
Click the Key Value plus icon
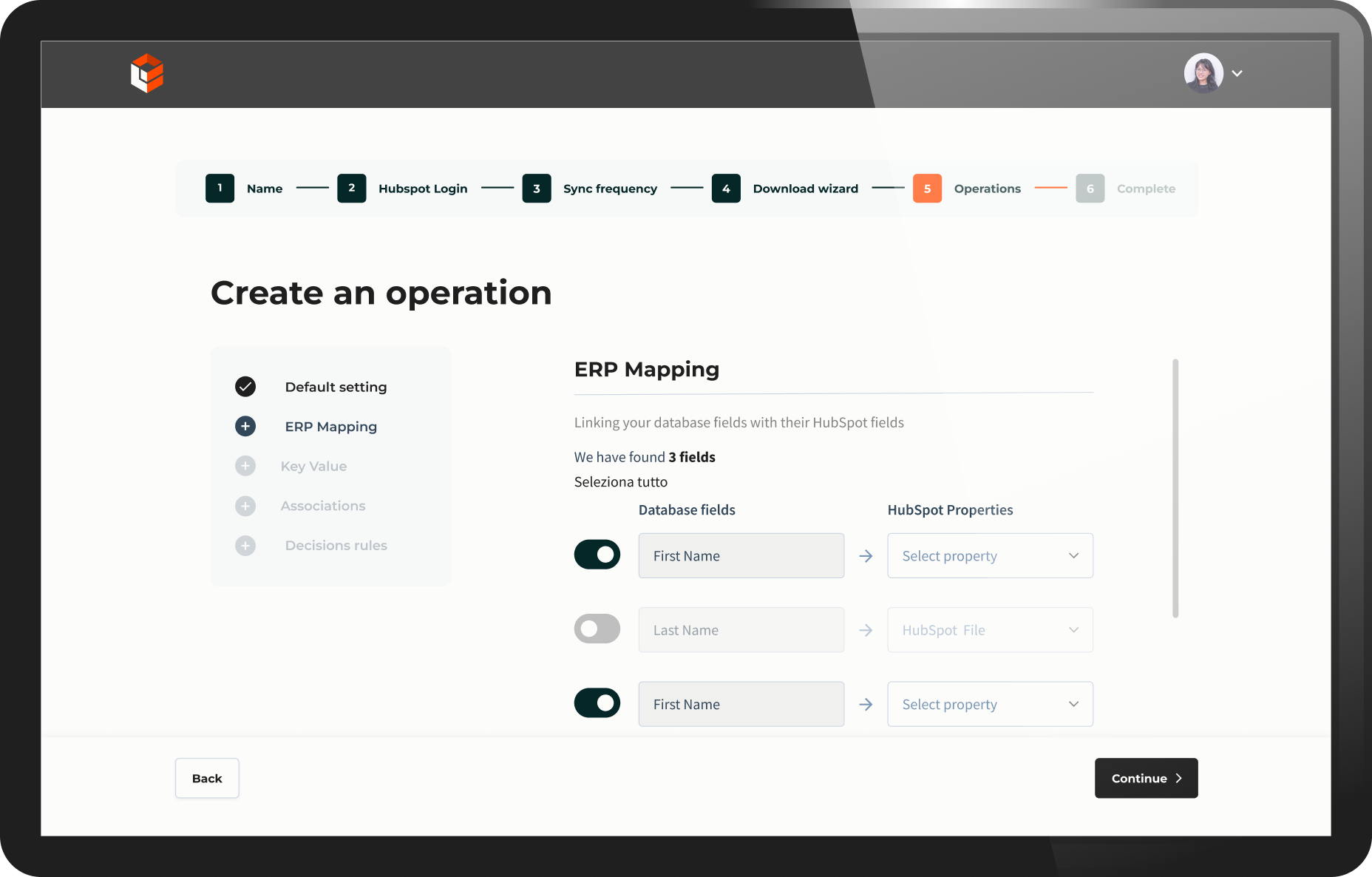tap(245, 467)
